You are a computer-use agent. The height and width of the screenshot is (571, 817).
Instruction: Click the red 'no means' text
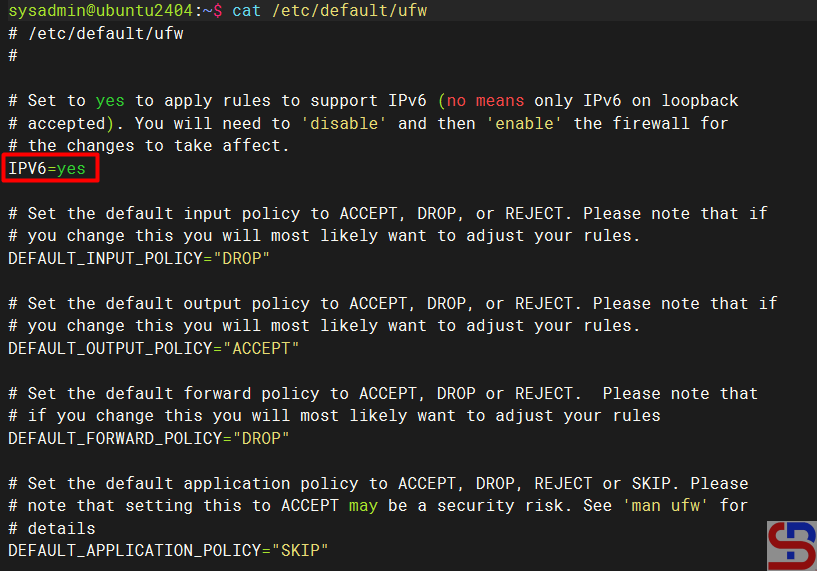click(485, 101)
